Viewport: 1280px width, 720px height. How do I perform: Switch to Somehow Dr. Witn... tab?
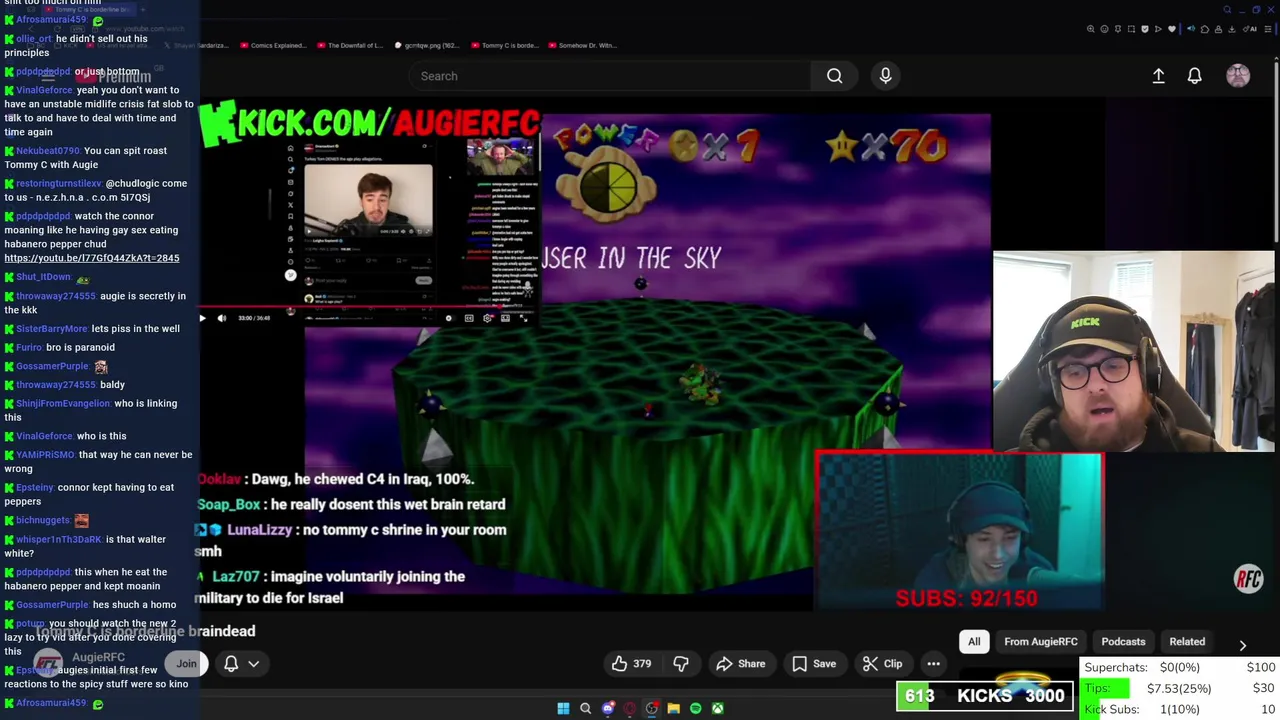click(581, 45)
